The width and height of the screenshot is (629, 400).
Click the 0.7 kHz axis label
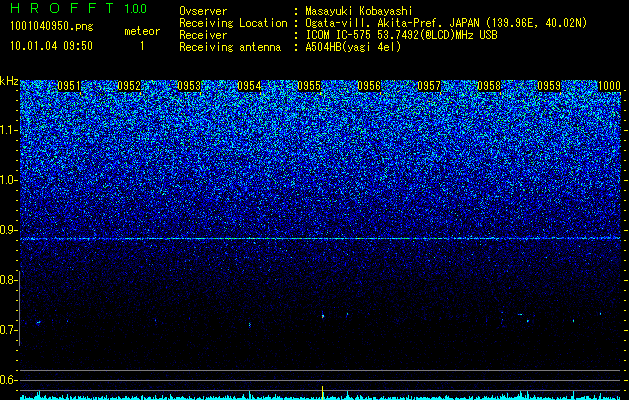click(x=8, y=330)
